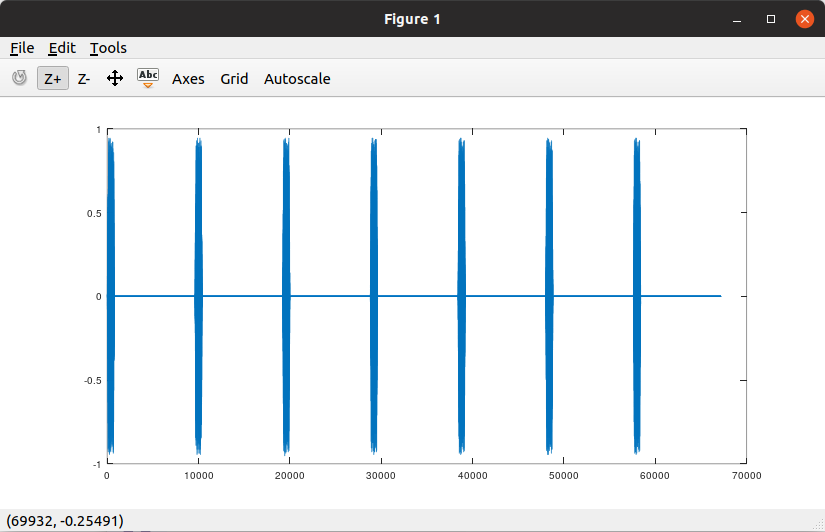Maximize the Figure 1 window

tap(771, 19)
